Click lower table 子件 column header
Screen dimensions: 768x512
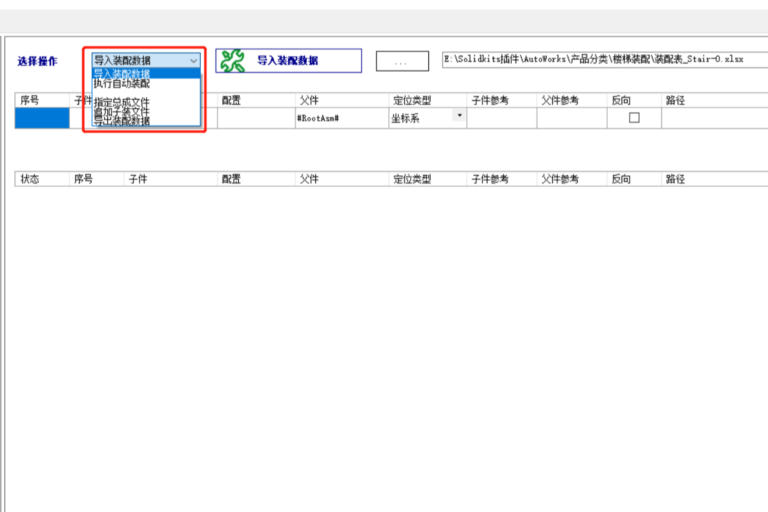[170, 179]
